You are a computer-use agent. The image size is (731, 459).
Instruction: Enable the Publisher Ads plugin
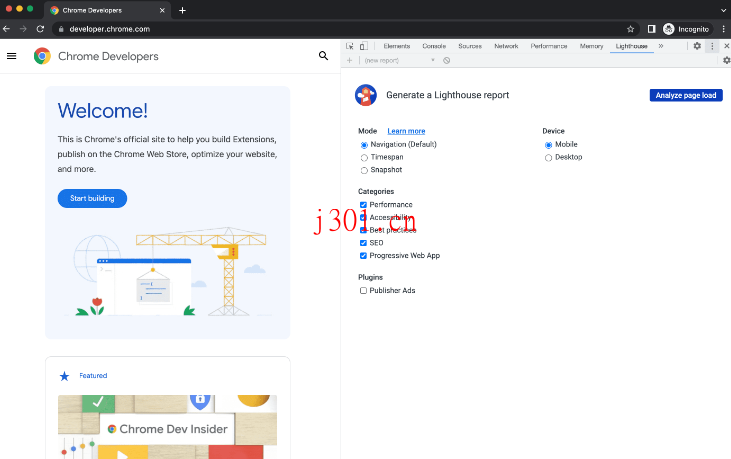coord(363,290)
